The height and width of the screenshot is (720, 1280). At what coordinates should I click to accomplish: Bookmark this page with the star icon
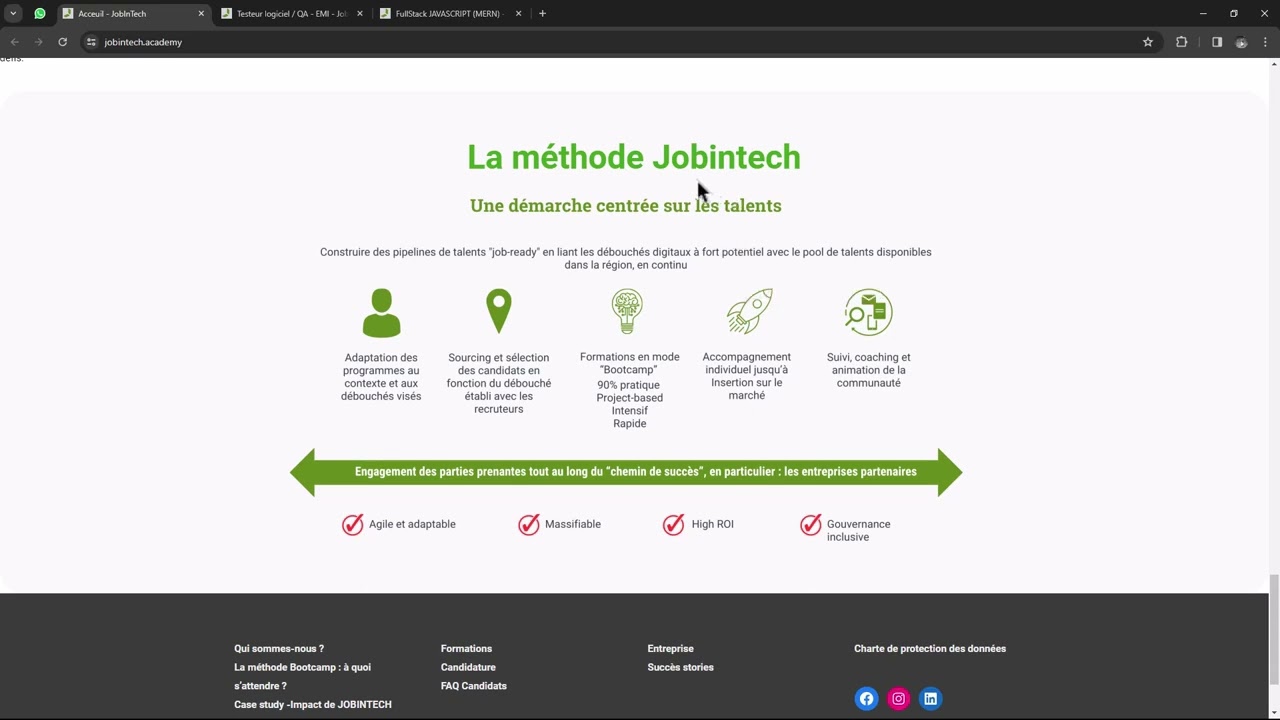1148,42
